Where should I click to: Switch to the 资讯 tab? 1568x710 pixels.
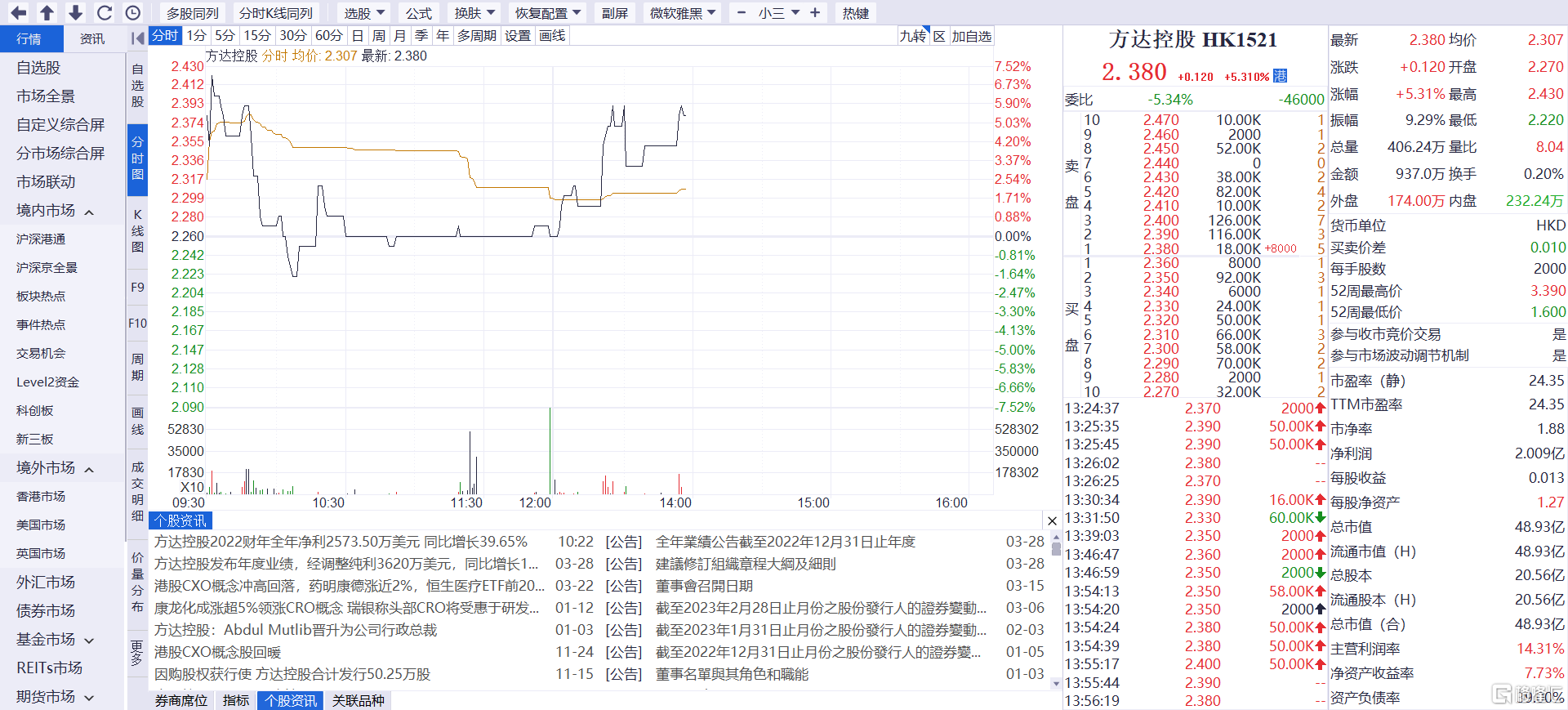(92, 38)
